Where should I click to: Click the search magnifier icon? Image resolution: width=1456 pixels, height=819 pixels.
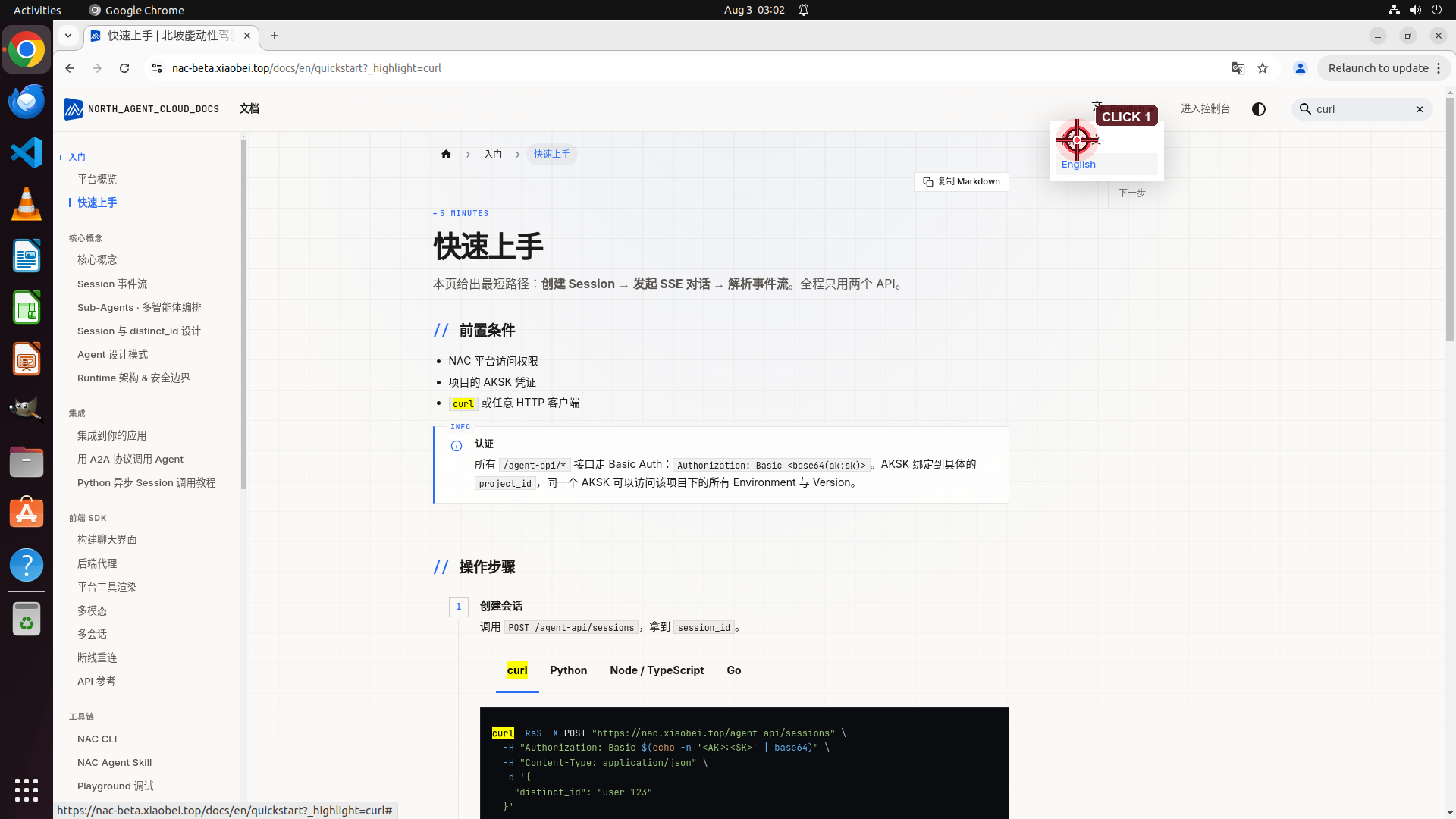[1305, 109]
